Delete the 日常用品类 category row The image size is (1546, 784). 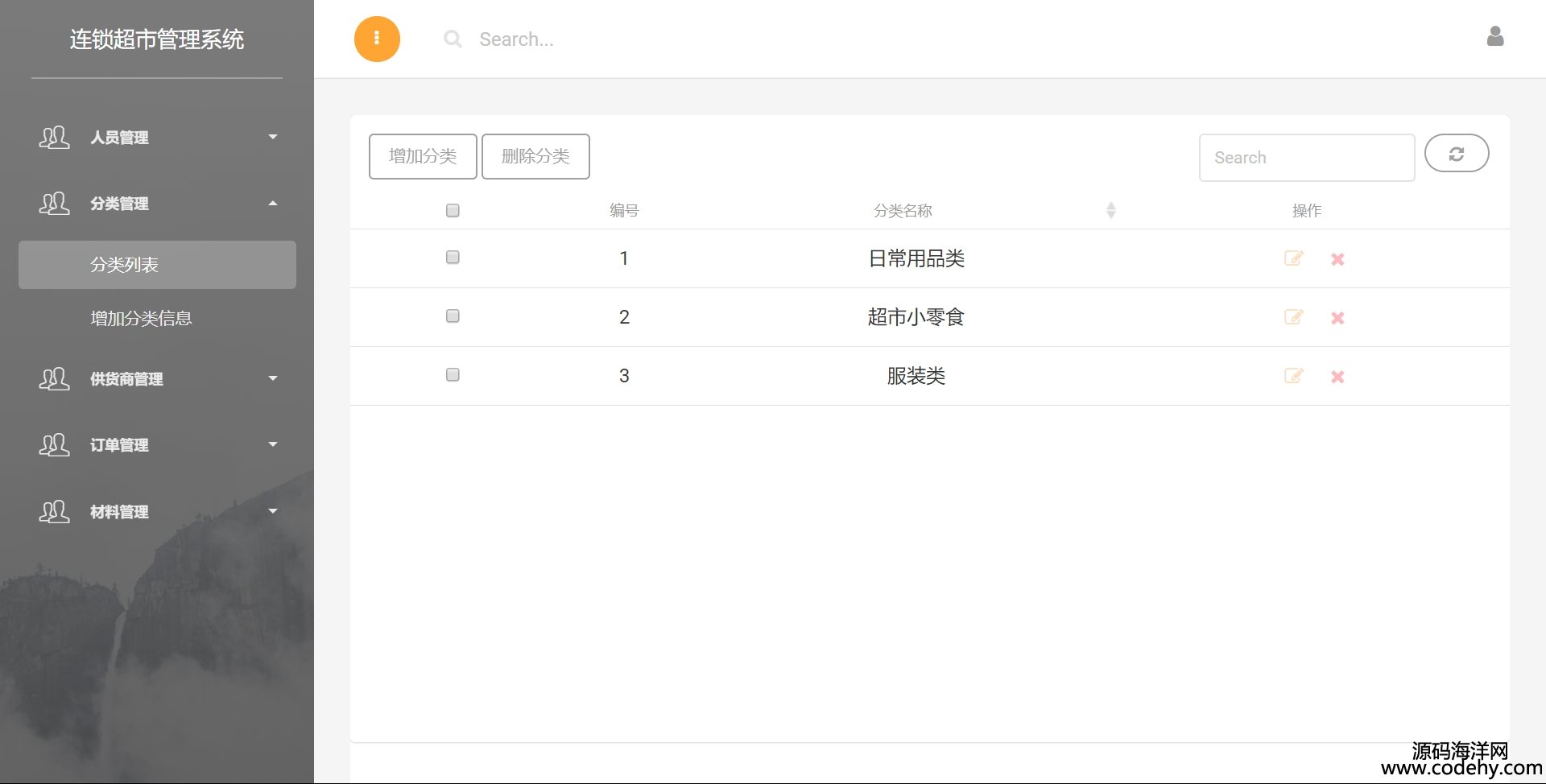click(x=1337, y=259)
